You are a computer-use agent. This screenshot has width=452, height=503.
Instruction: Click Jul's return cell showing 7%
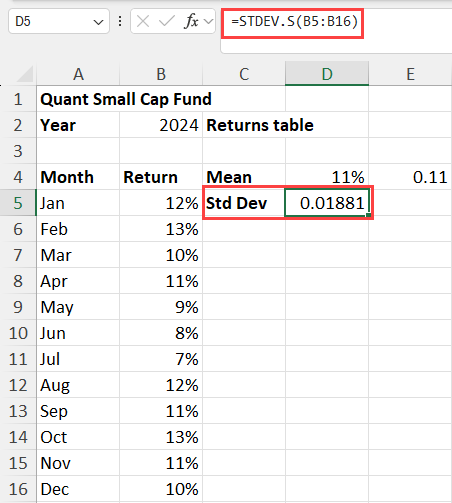pos(161,359)
